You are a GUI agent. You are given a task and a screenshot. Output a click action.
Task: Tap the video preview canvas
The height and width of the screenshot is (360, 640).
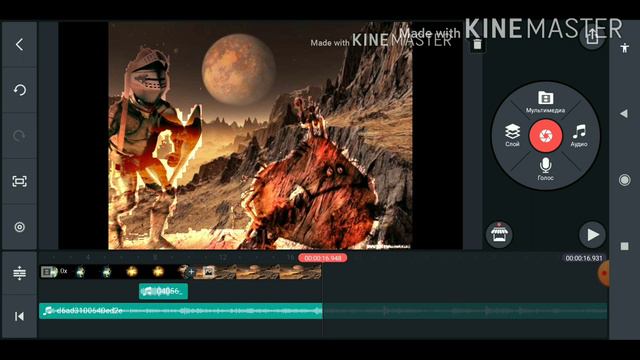(260, 135)
